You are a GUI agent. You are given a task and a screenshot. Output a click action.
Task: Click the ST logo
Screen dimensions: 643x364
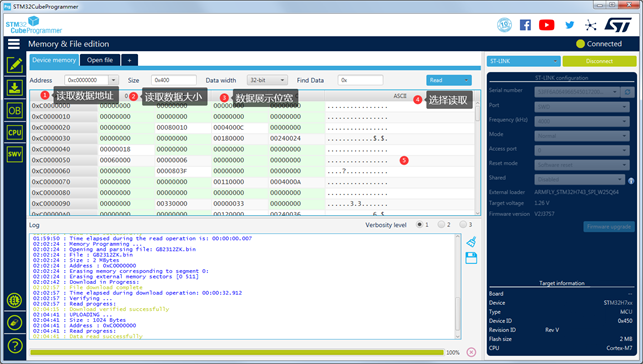tap(618, 25)
